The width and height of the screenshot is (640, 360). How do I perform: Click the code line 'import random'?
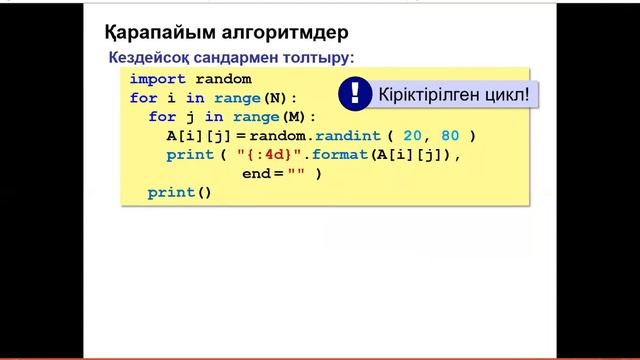191,79
